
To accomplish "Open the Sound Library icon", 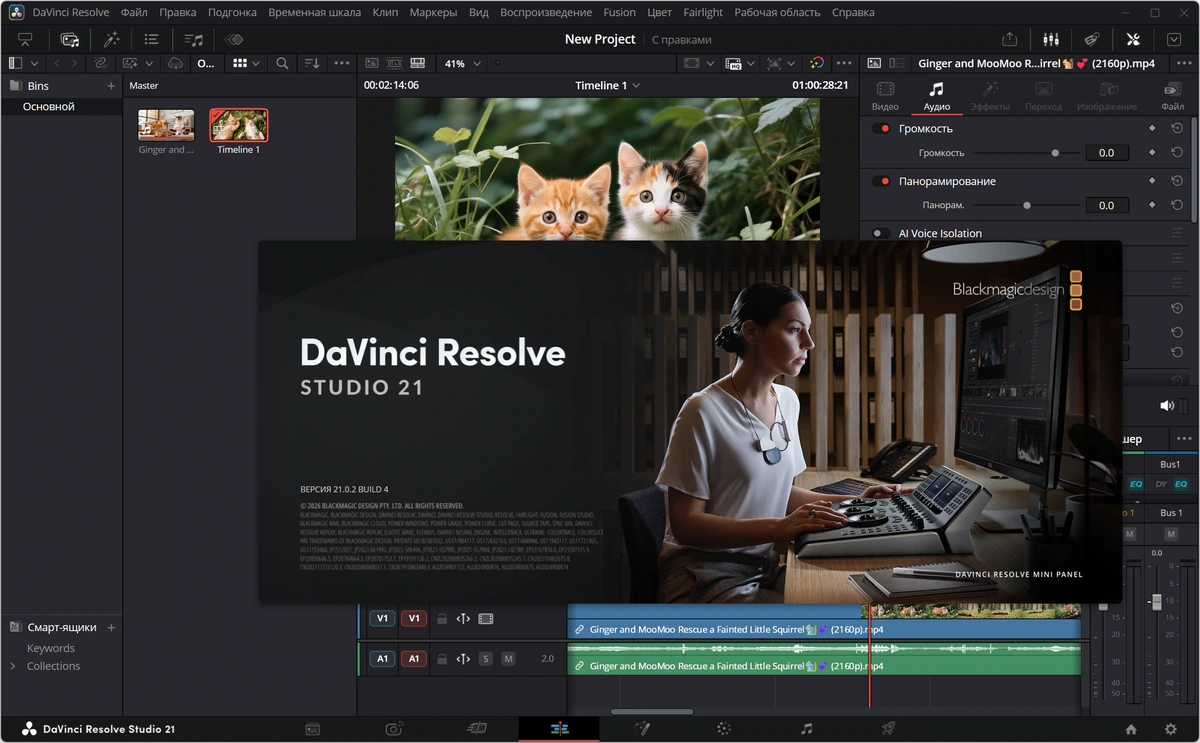I will 194,39.
